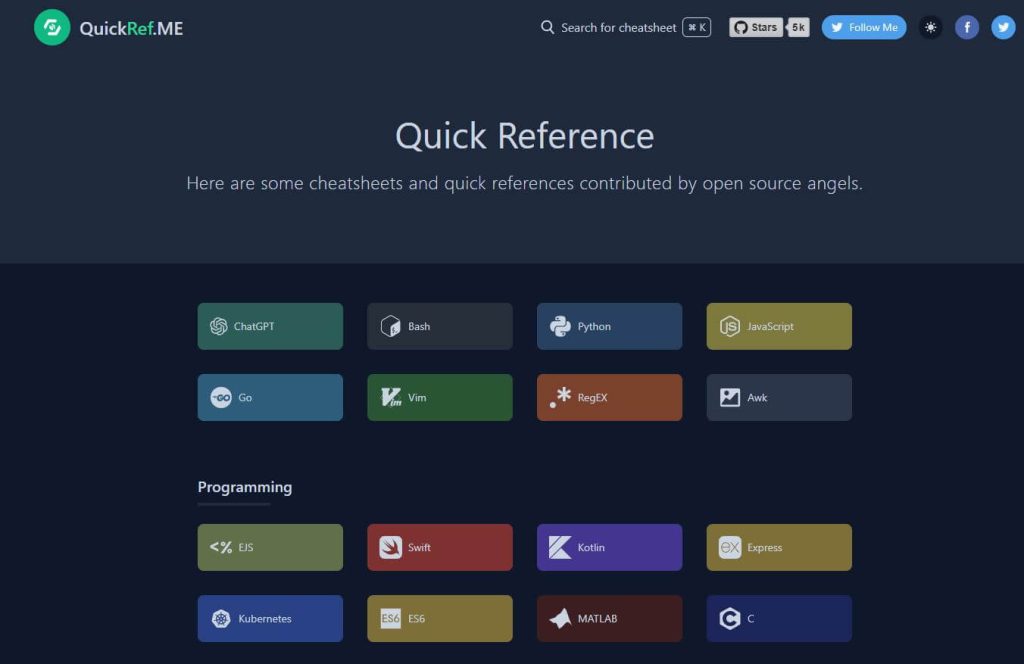
Task: Click the Follow Me Twitter button
Action: pyautogui.click(x=863, y=27)
